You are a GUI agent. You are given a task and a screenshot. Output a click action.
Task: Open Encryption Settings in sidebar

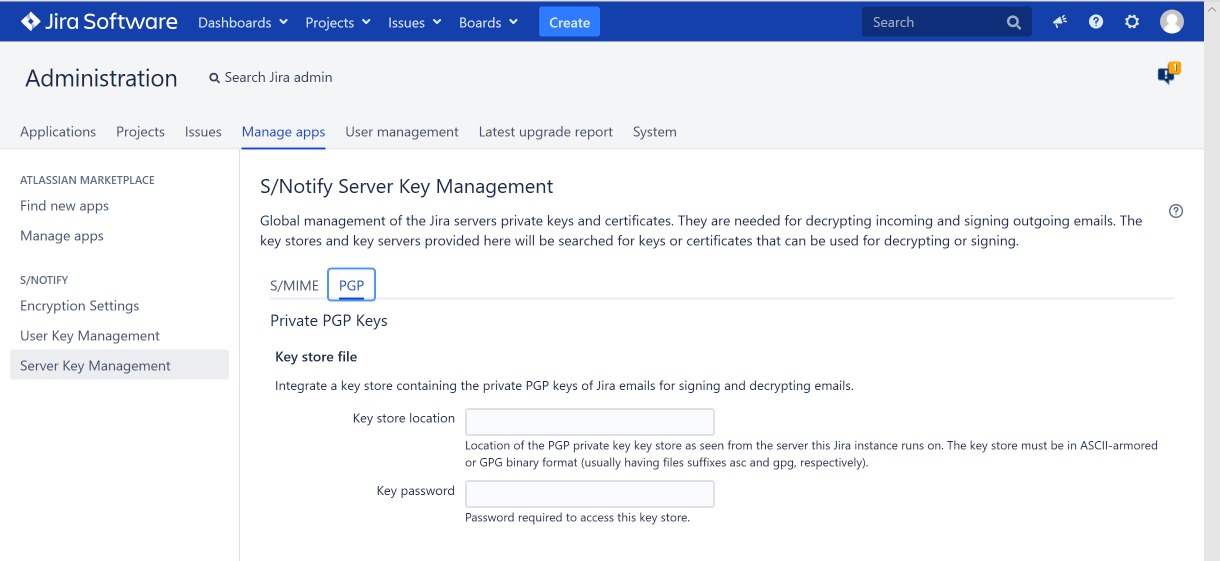click(79, 306)
